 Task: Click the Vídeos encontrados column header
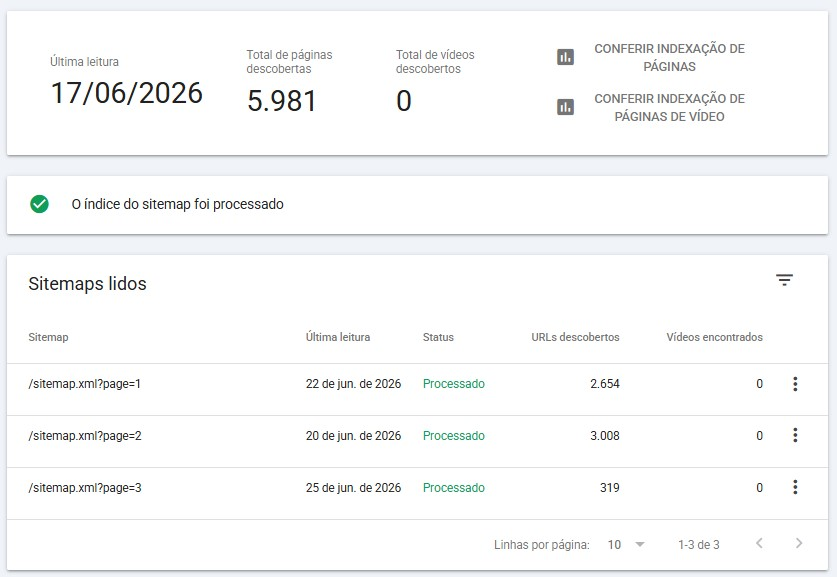point(714,337)
